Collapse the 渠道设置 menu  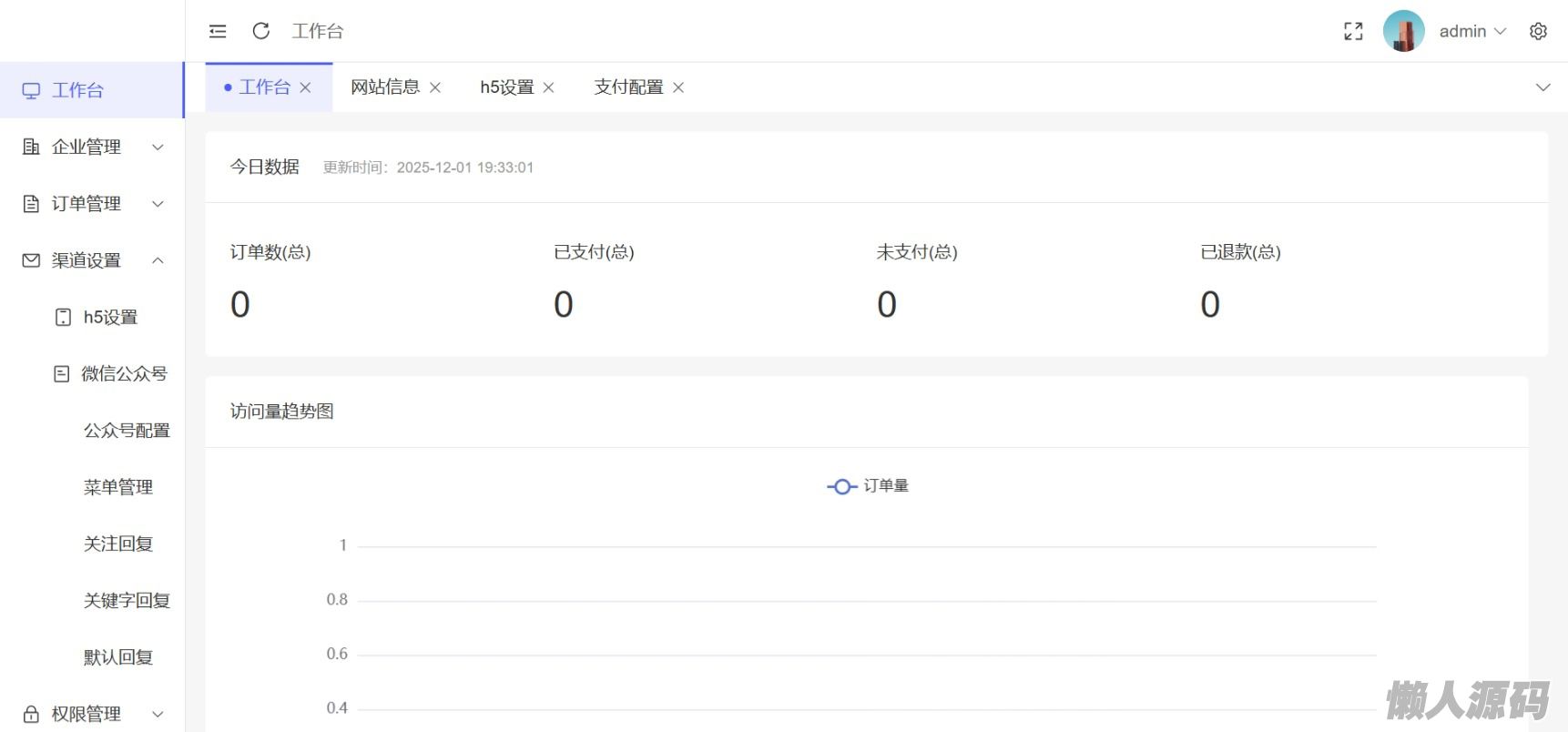coord(92,260)
